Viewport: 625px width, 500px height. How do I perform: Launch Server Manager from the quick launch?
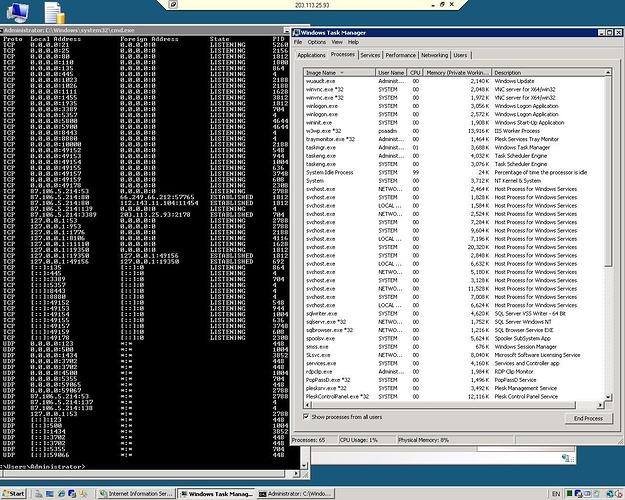[39, 494]
